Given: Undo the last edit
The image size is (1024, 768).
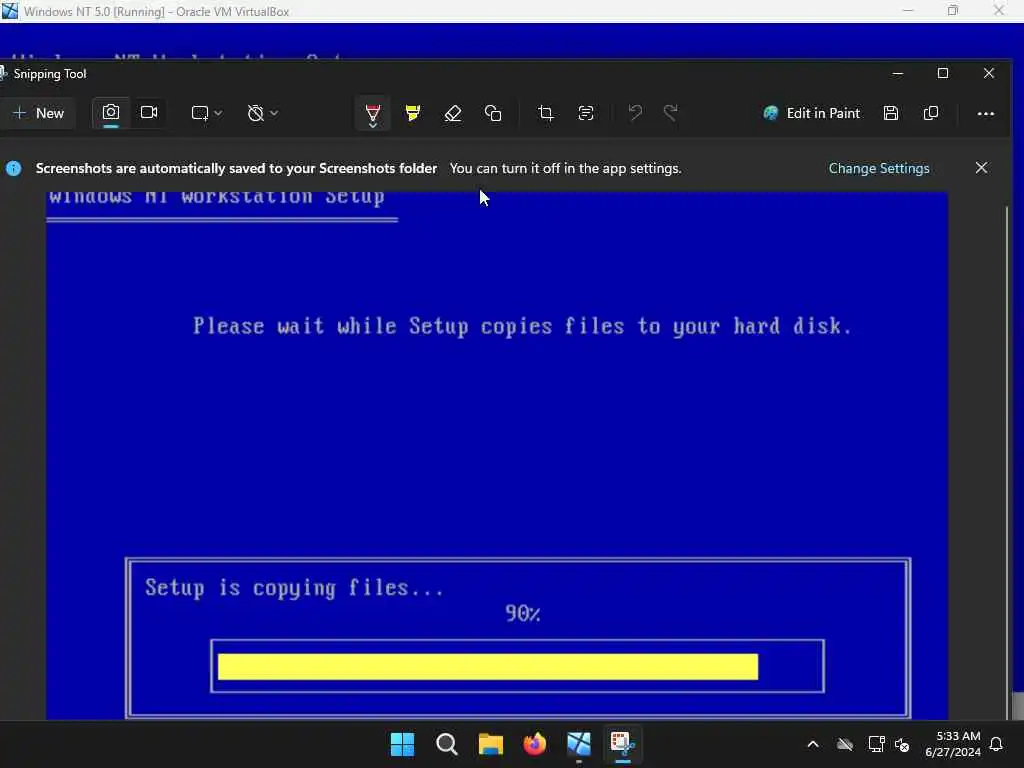Looking at the screenshot, I should click(x=635, y=113).
